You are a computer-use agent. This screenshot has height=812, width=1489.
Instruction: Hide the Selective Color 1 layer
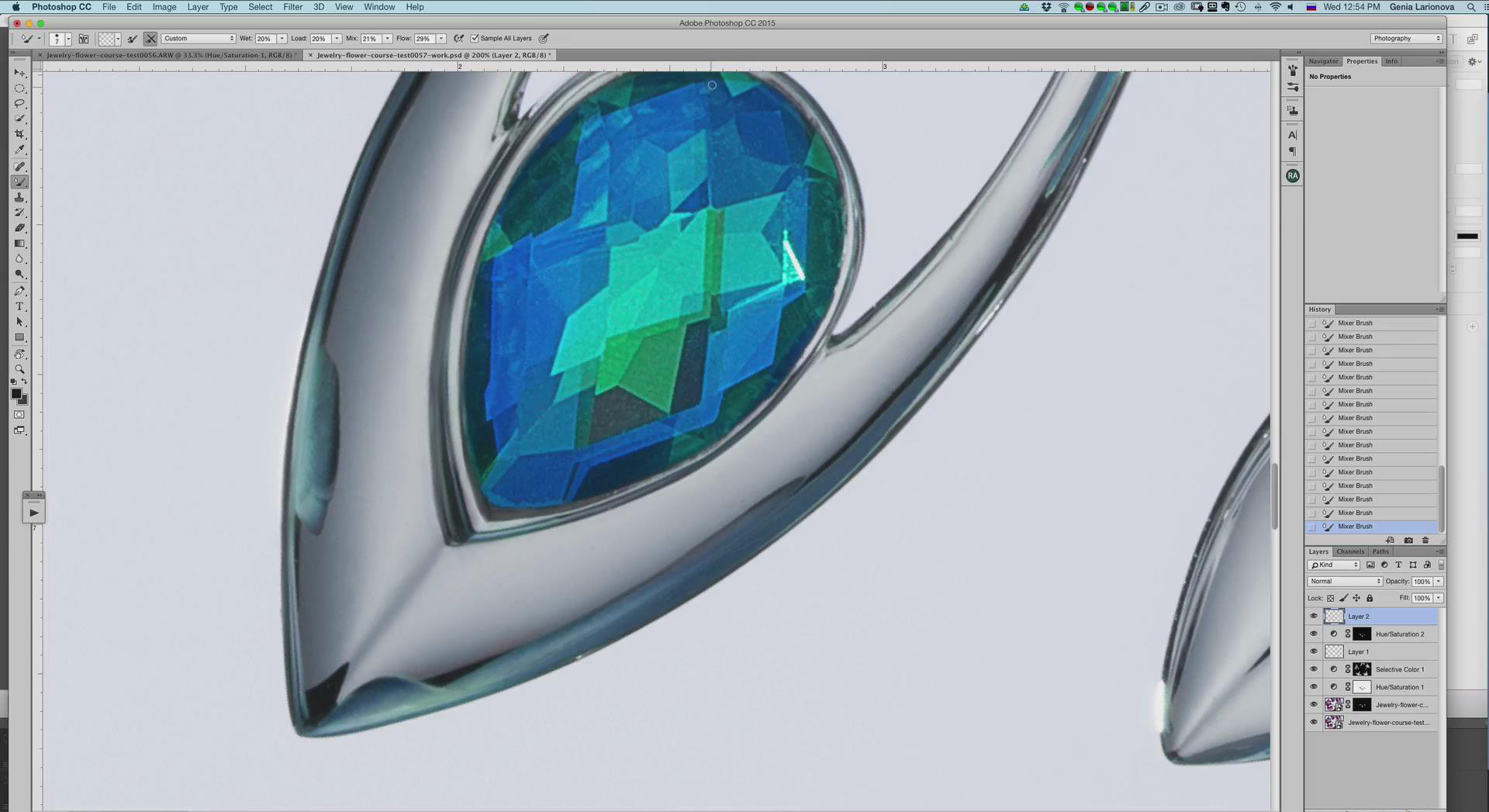[x=1313, y=669]
